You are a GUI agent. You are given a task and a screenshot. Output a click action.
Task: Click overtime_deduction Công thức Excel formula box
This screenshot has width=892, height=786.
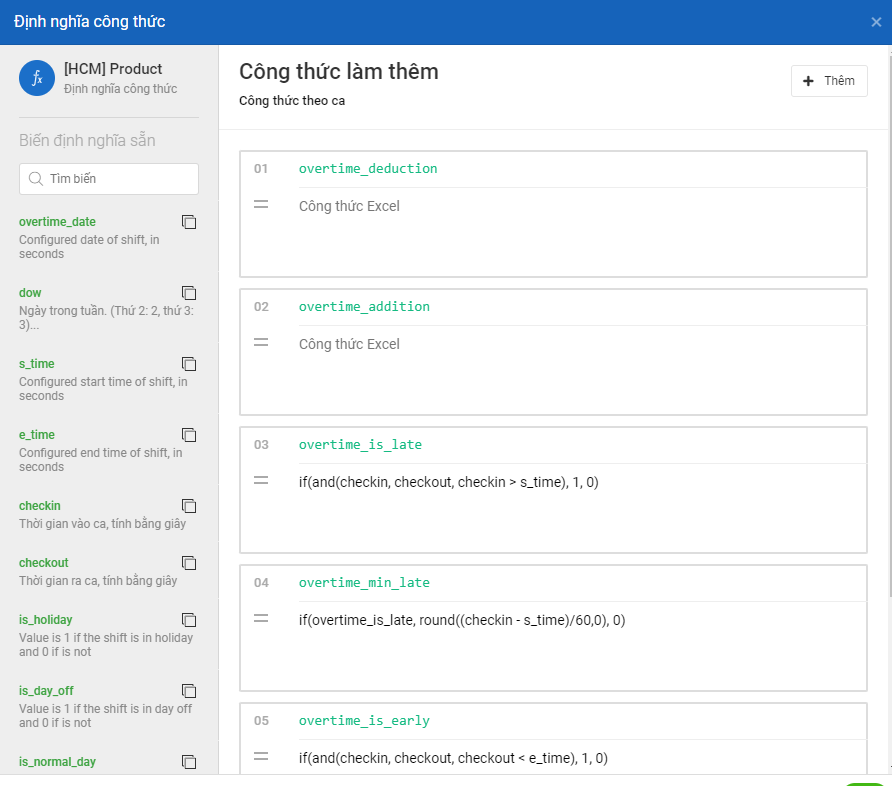582,232
